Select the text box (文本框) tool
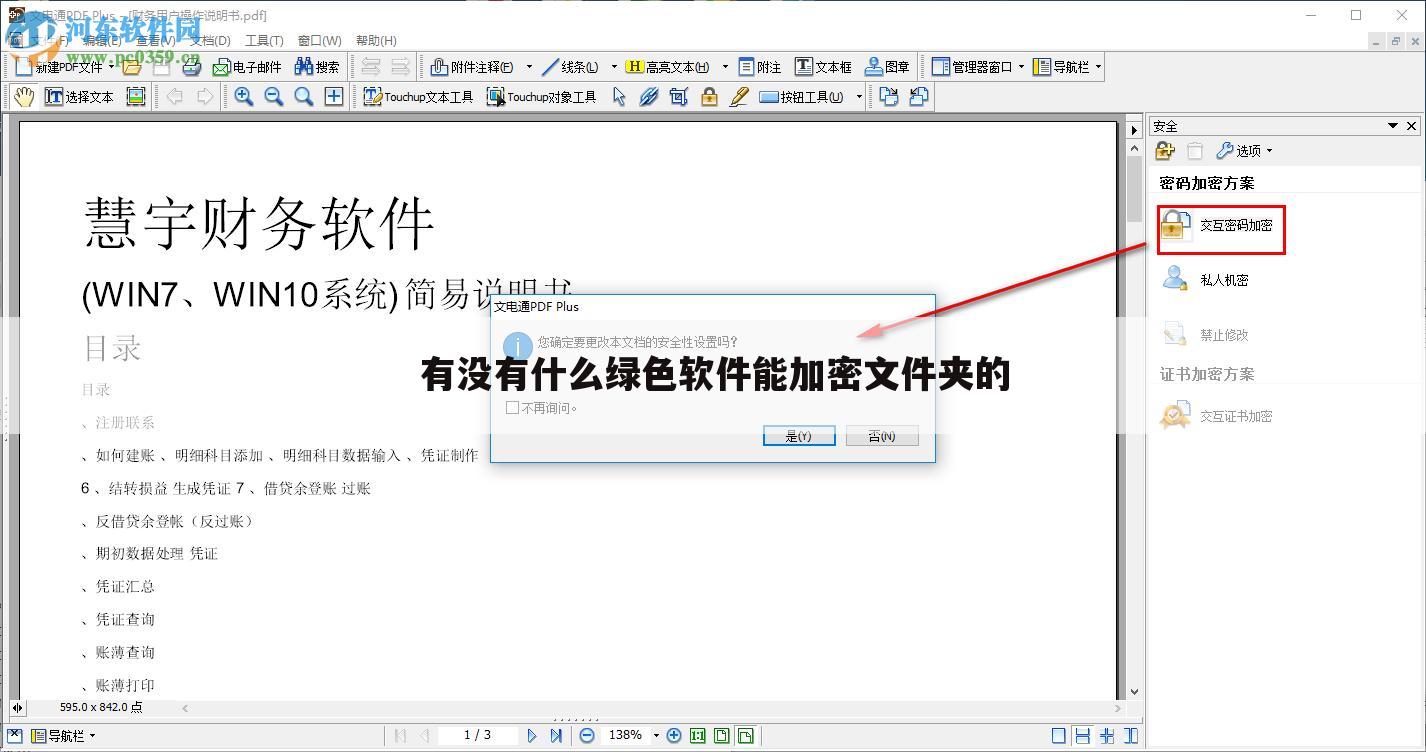Image resolution: width=1426 pixels, height=752 pixels. pos(824,67)
